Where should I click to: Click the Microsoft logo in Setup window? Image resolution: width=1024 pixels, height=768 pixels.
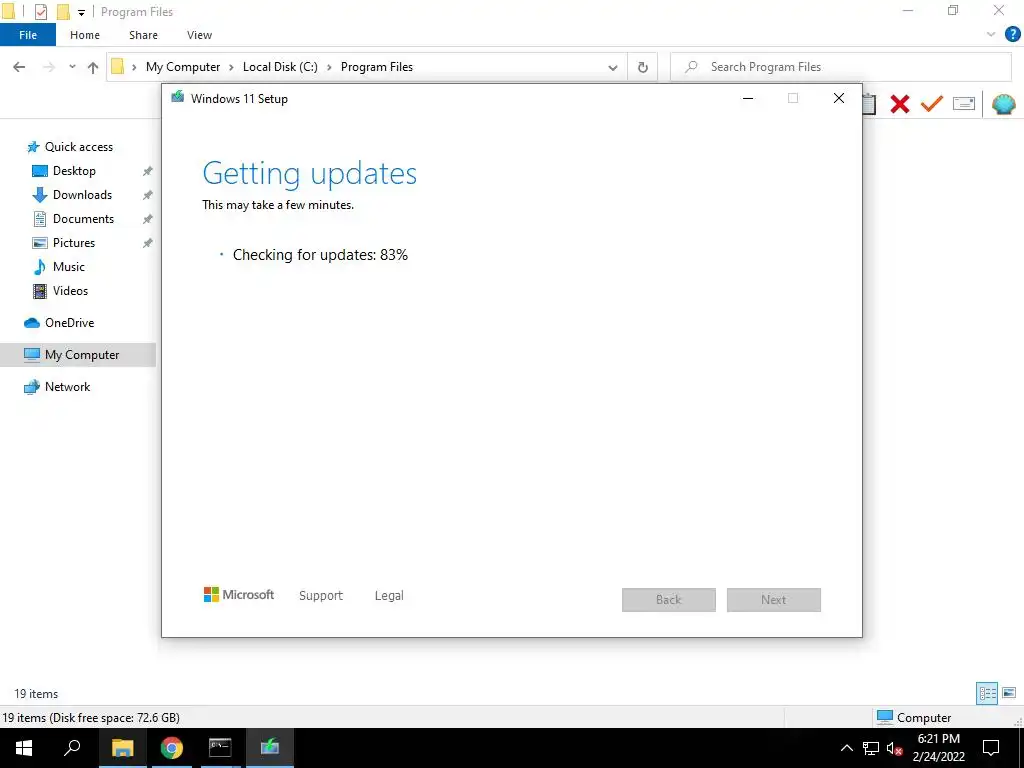239,594
